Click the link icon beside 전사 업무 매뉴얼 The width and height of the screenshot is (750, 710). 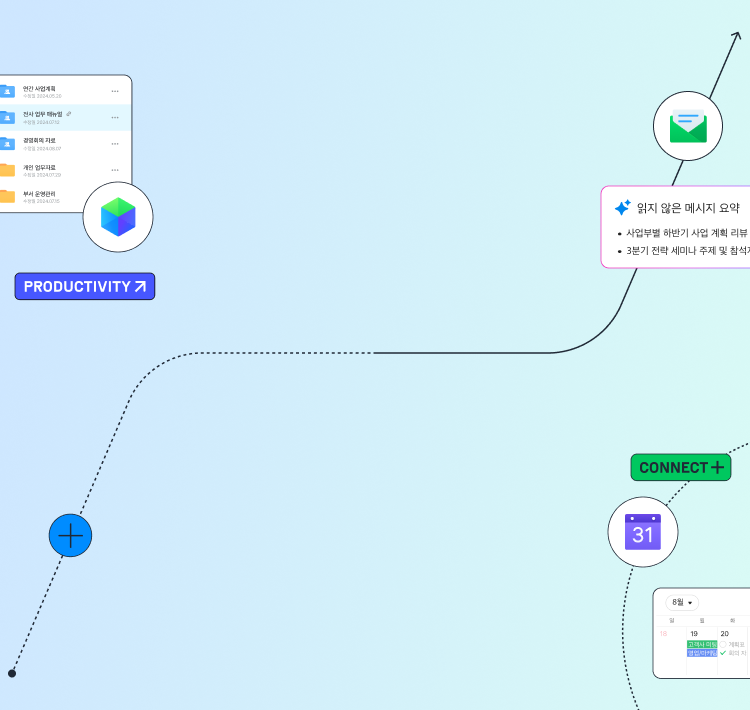click(69, 114)
